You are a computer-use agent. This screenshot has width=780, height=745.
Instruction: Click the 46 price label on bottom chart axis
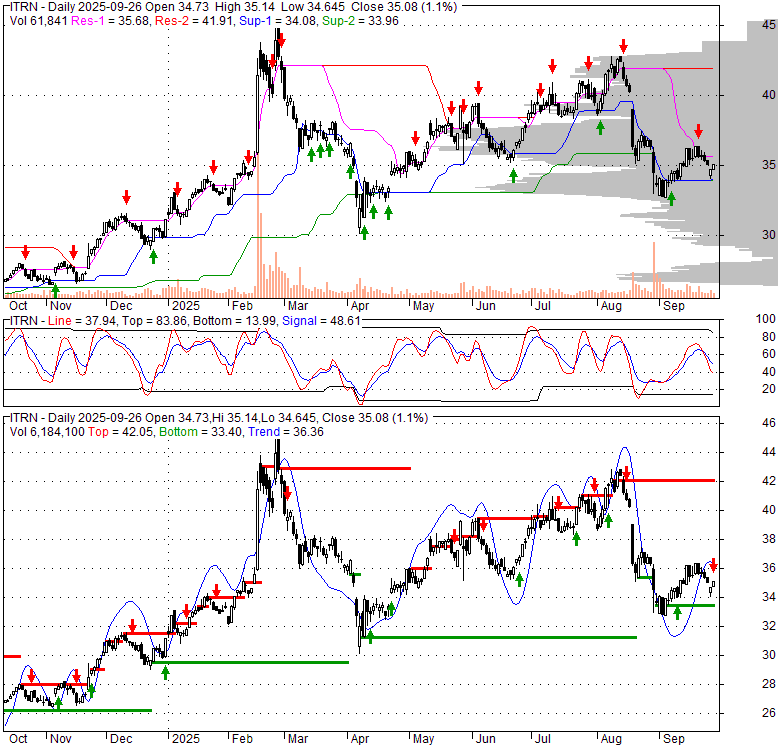(x=769, y=423)
